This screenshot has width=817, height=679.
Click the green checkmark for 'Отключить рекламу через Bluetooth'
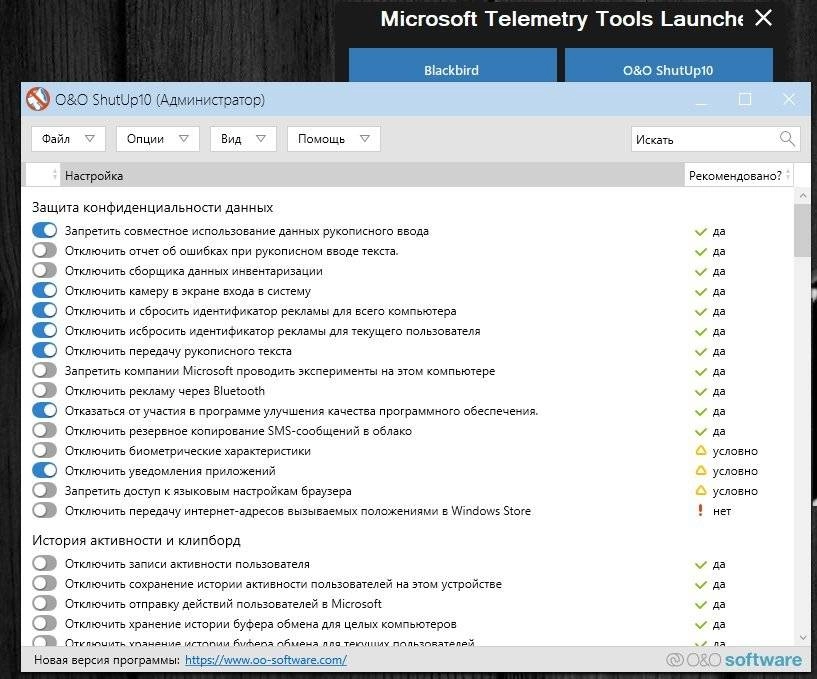(701, 392)
